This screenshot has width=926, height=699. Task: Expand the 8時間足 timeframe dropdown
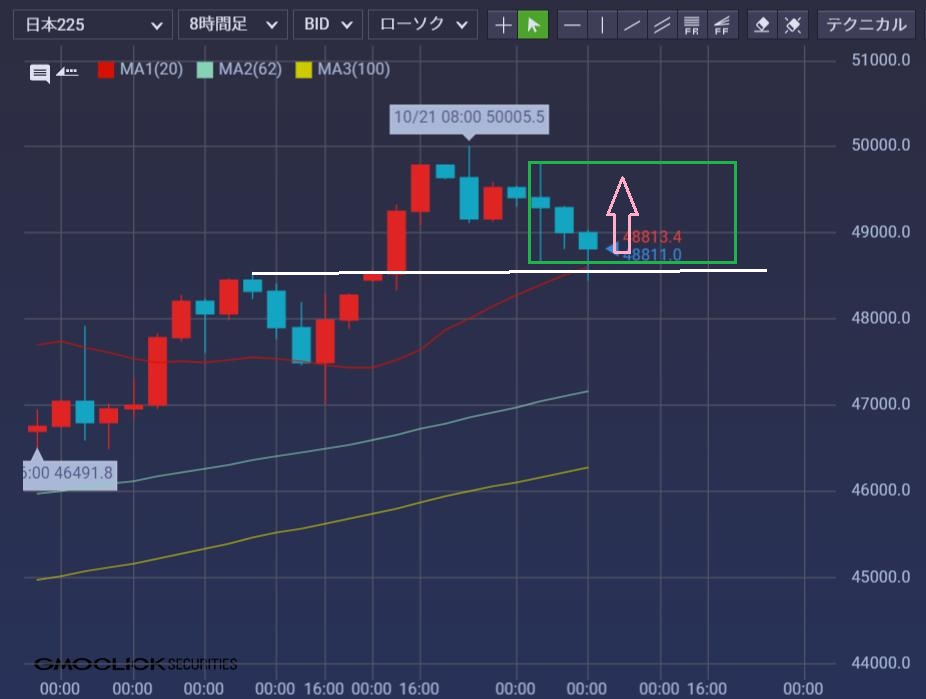click(232, 25)
